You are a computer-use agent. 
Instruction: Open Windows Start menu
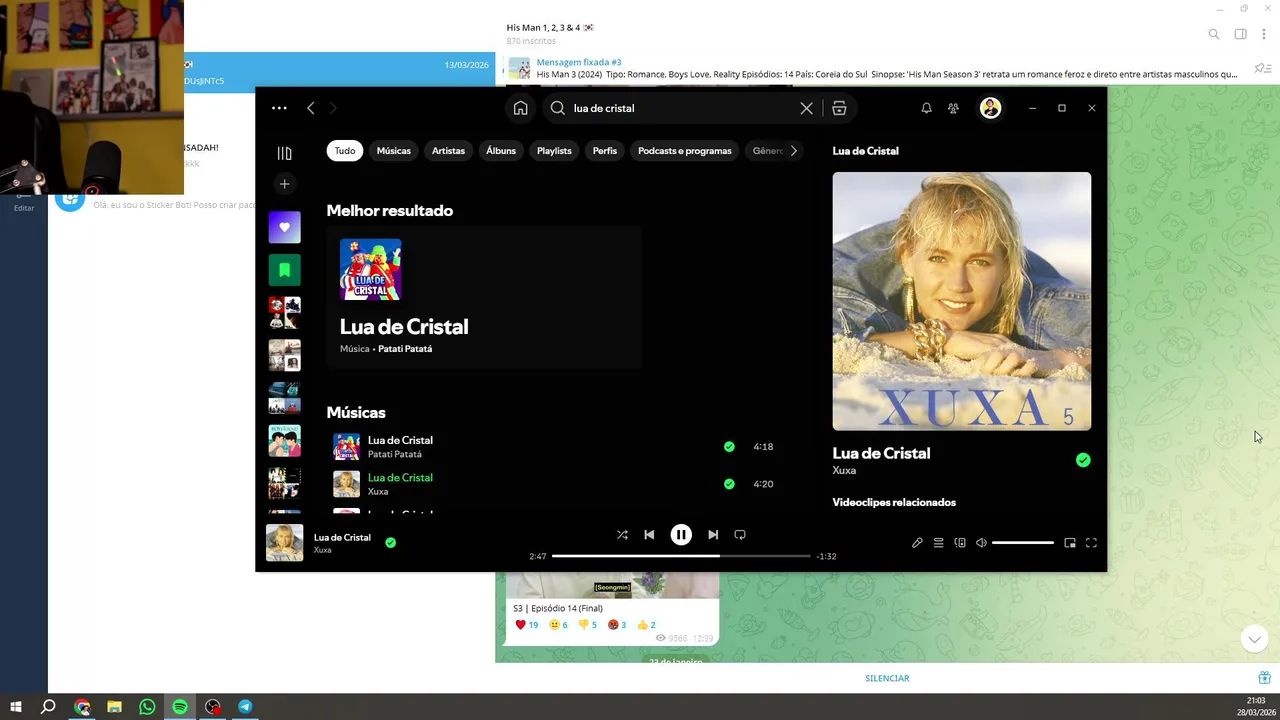point(16,707)
